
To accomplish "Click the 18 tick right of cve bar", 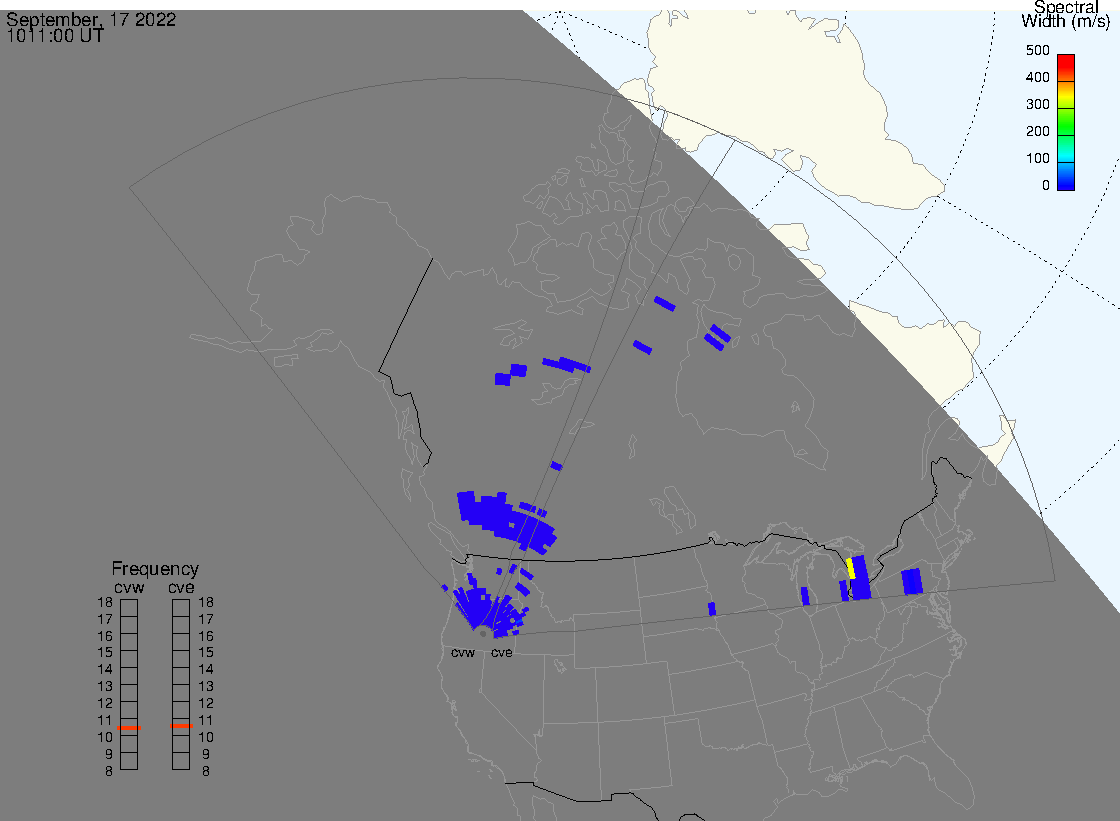I will click(x=206, y=602).
